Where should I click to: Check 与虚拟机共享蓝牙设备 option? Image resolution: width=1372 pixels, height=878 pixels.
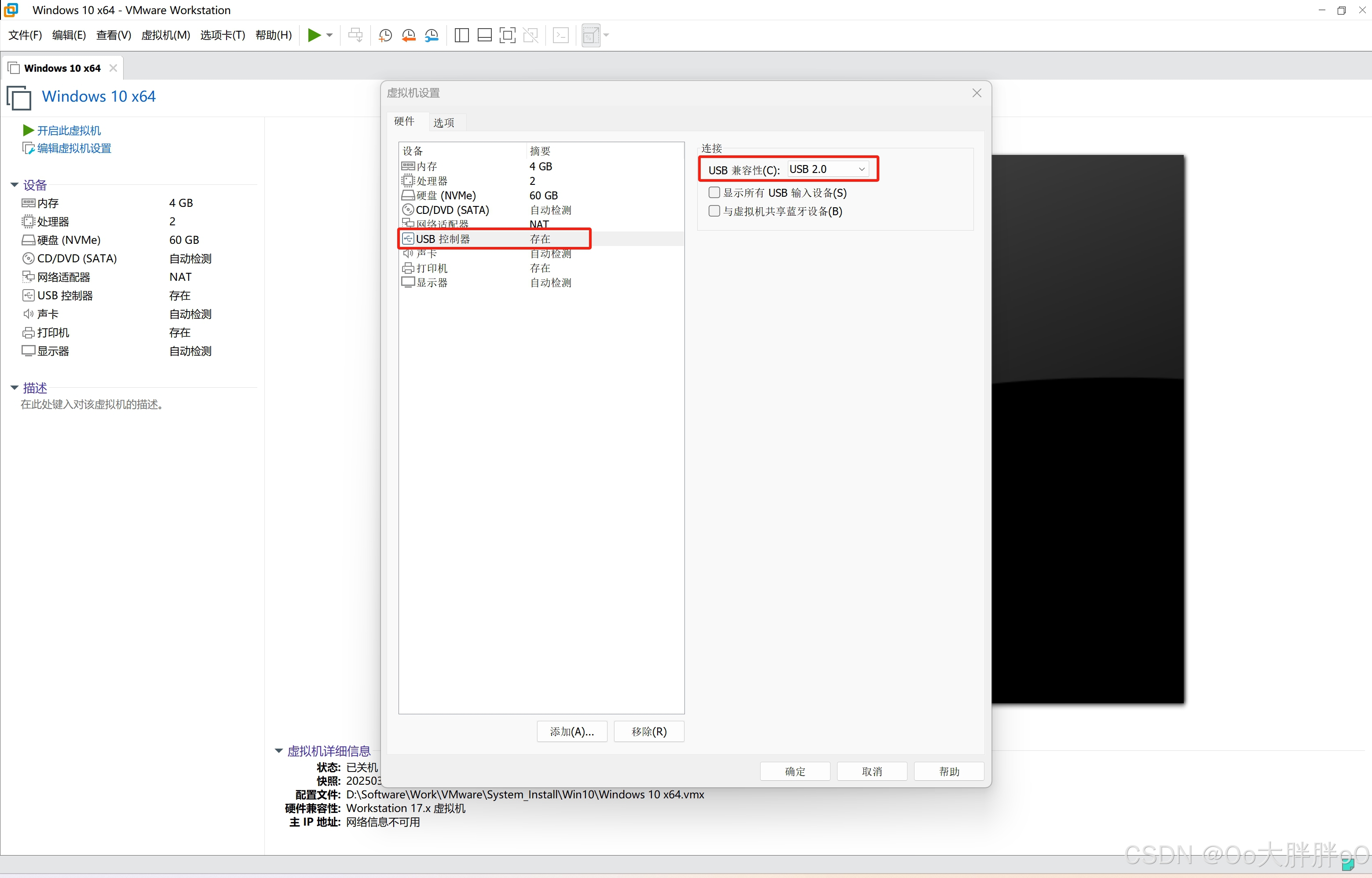click(x=714, y=211)
